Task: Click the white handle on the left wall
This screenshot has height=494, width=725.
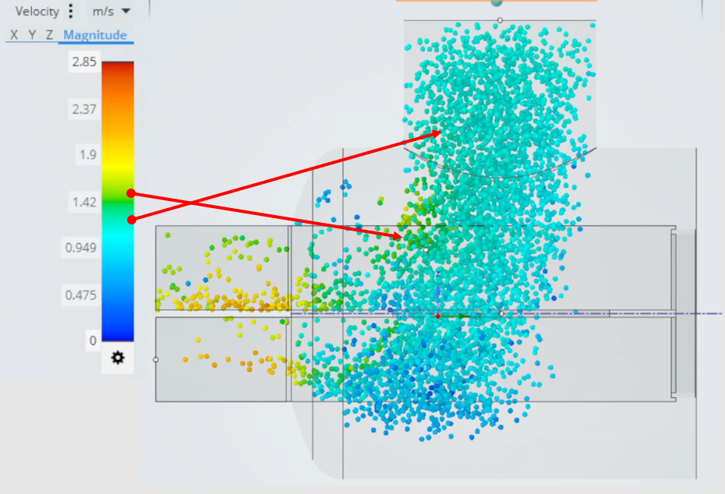Action: click(156, 359)
